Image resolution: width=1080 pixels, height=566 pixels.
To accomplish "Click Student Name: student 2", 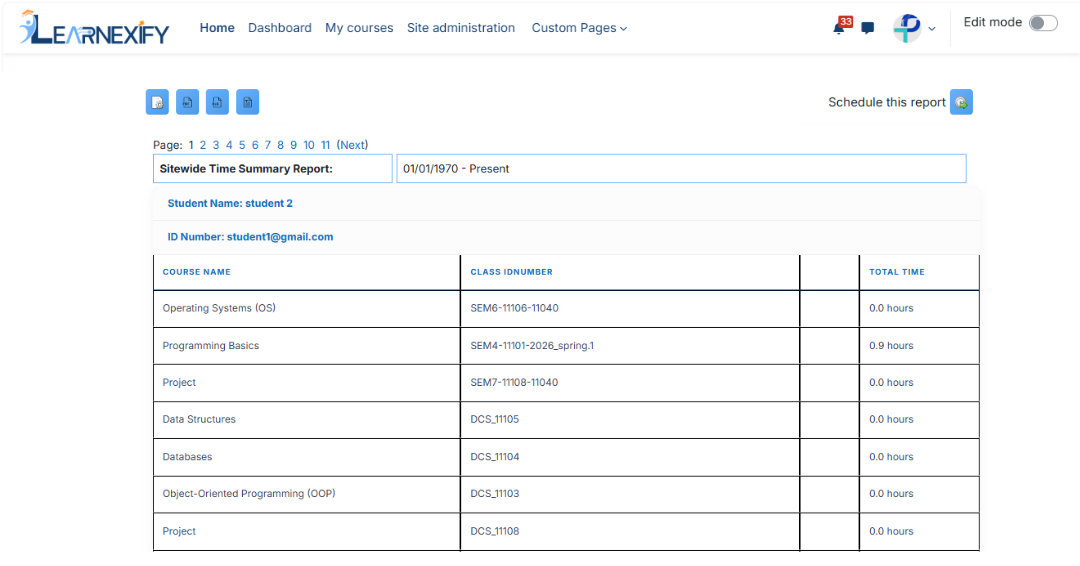I will click(x=230, y=204).
